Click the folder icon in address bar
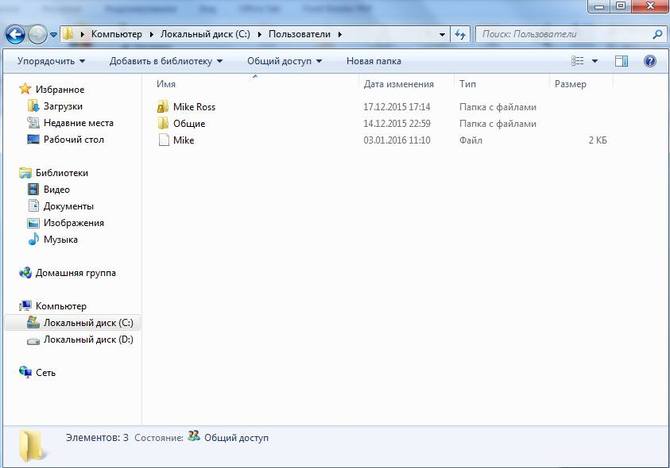 (x=68, y=34)
